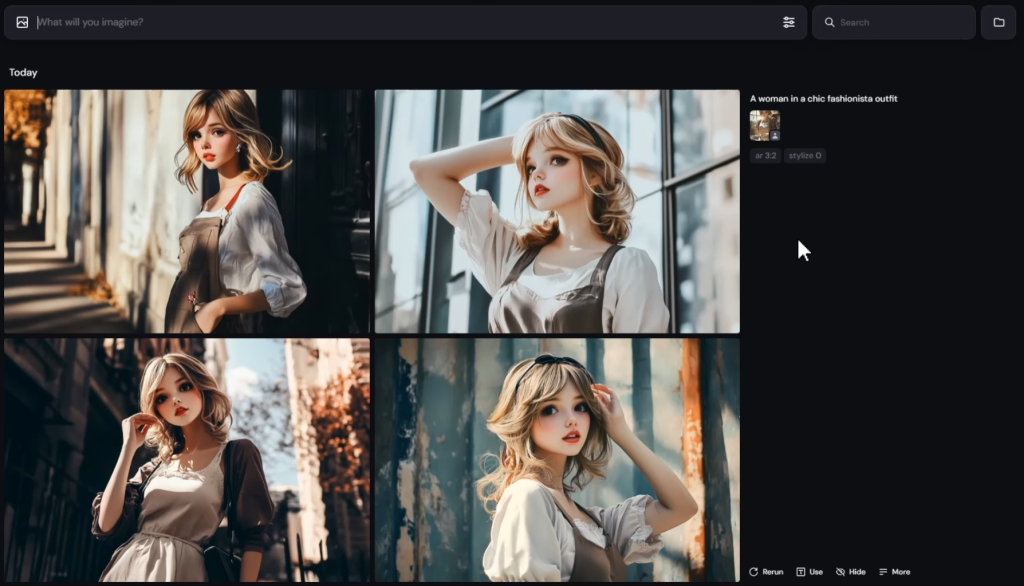Click the prompt text "A woman in a chic fashionista outfit"
The width and height of the screenshot is (1024, 586).
tap(823, 99)
